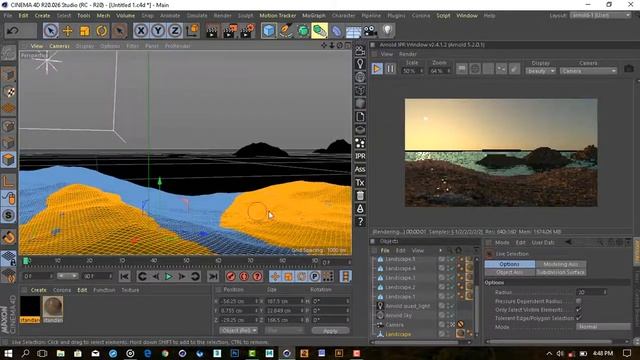The image size is (640, 360).
Task: Add a Cube primitive object
Action: click(x=269, y=31)
